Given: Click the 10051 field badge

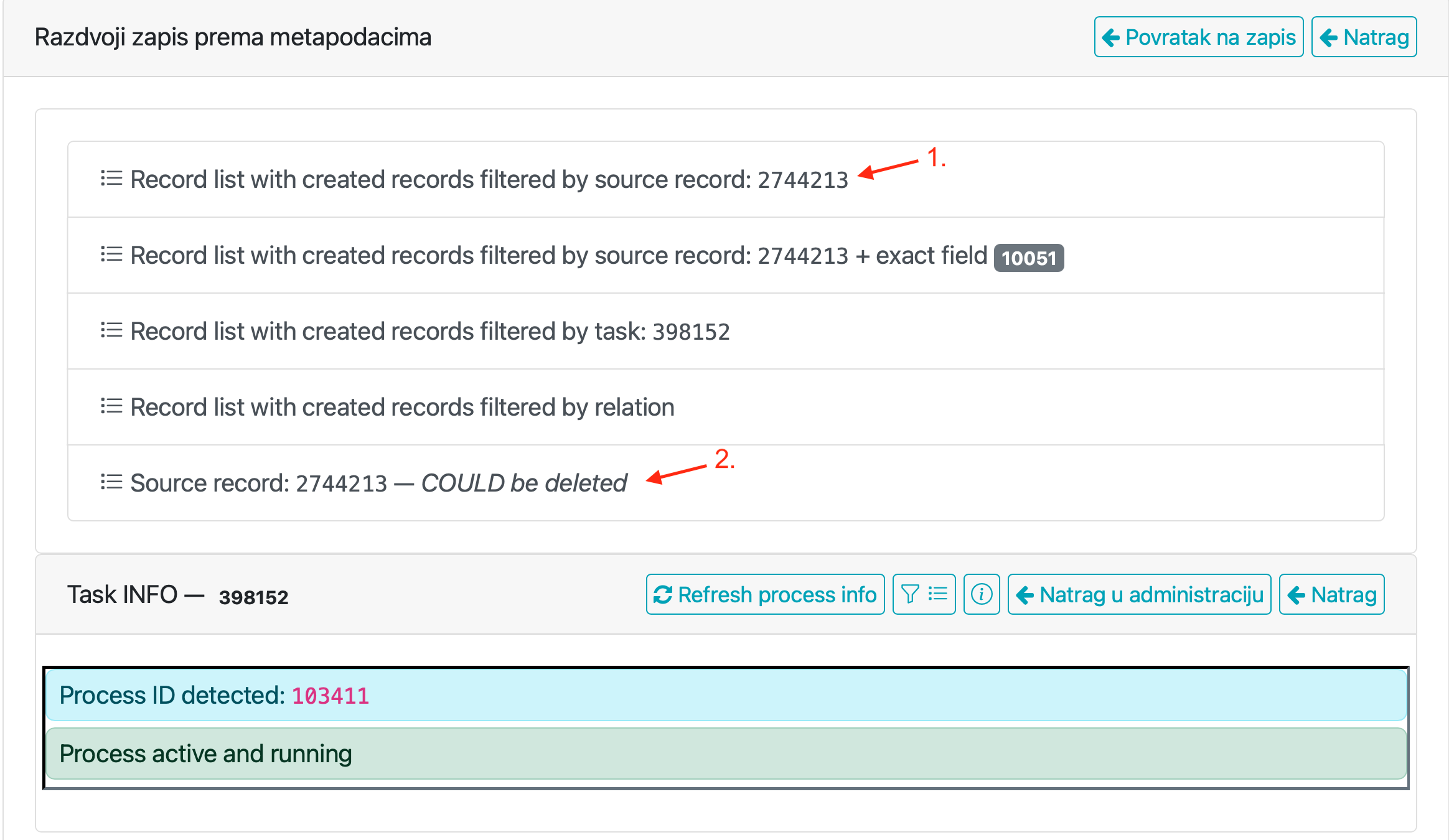Looking at the screenshot, I should [x=1028, y=257].
